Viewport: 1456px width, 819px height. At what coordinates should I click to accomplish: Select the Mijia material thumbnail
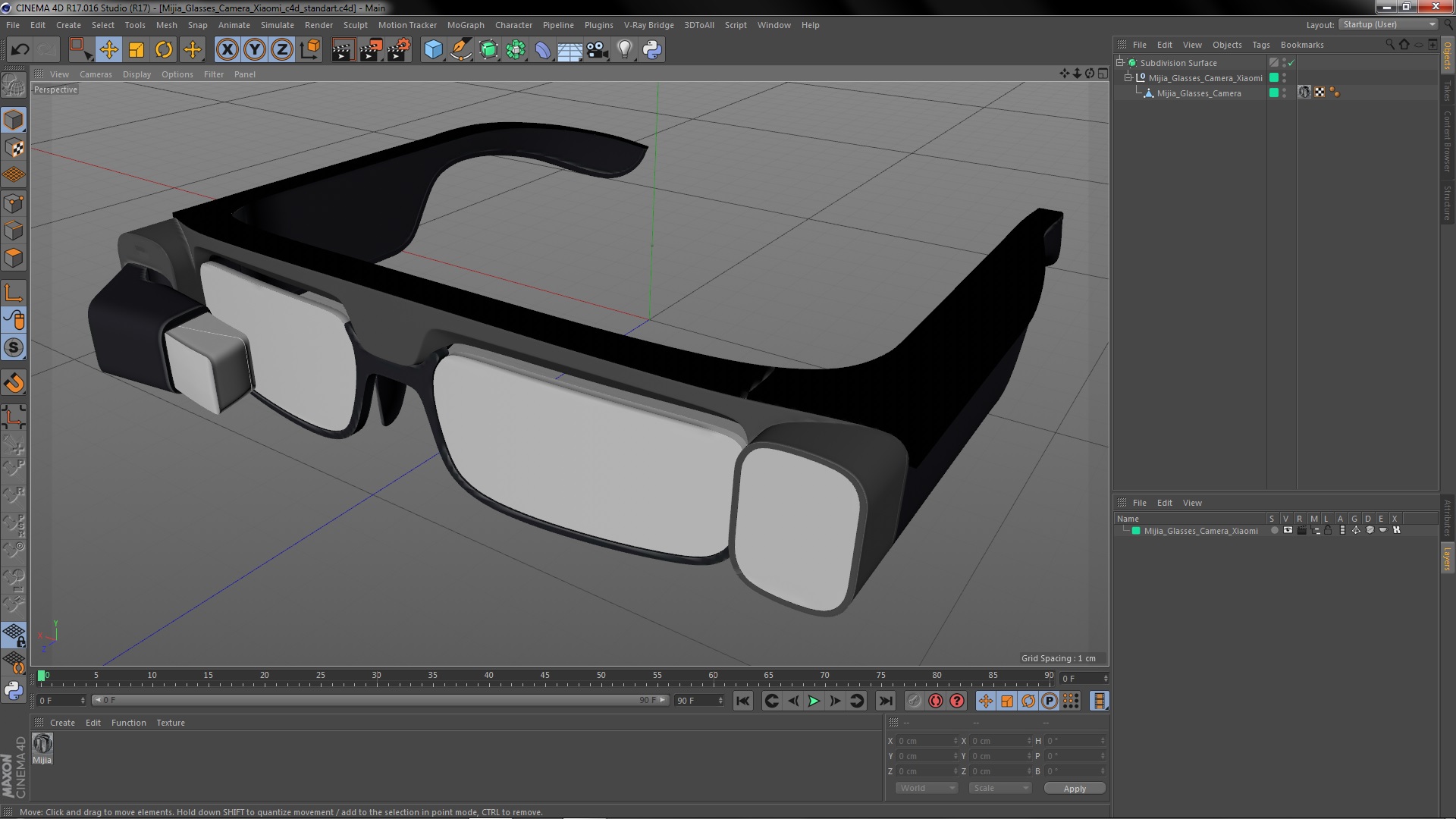coord(42,744)
